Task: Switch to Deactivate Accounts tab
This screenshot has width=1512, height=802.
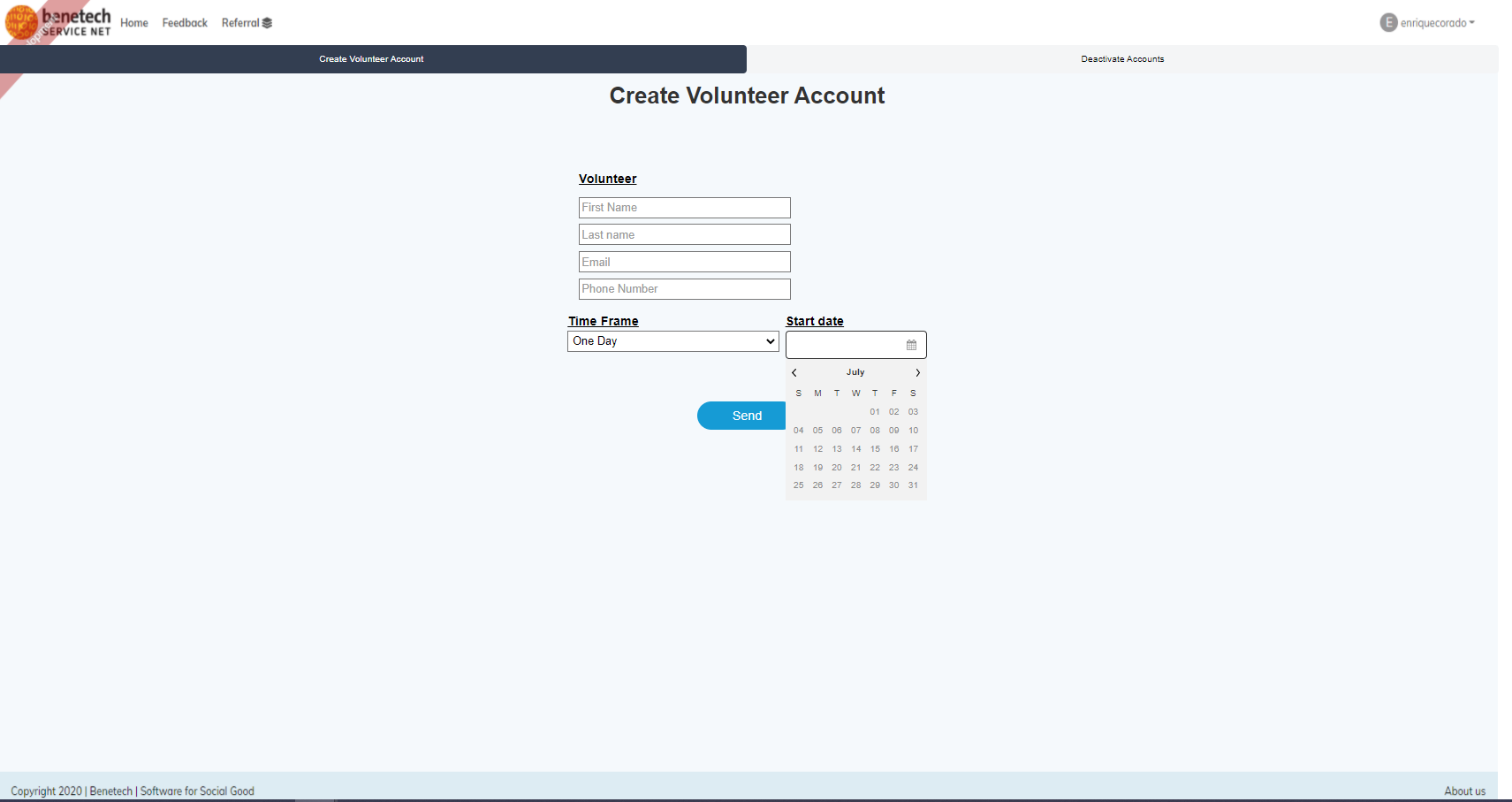Action: pos(1122,59)
